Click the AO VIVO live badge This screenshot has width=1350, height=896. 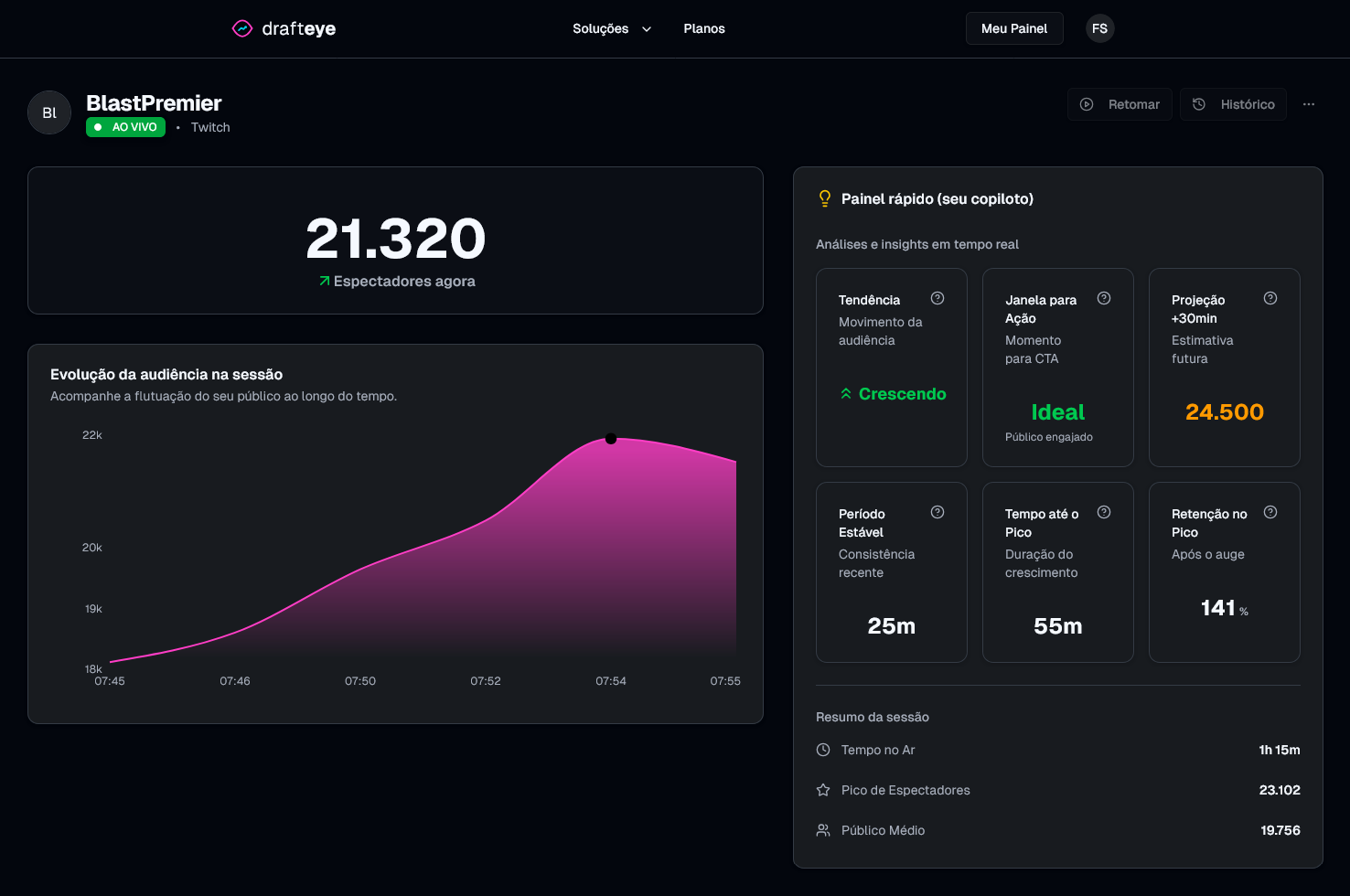pos(126,127)
